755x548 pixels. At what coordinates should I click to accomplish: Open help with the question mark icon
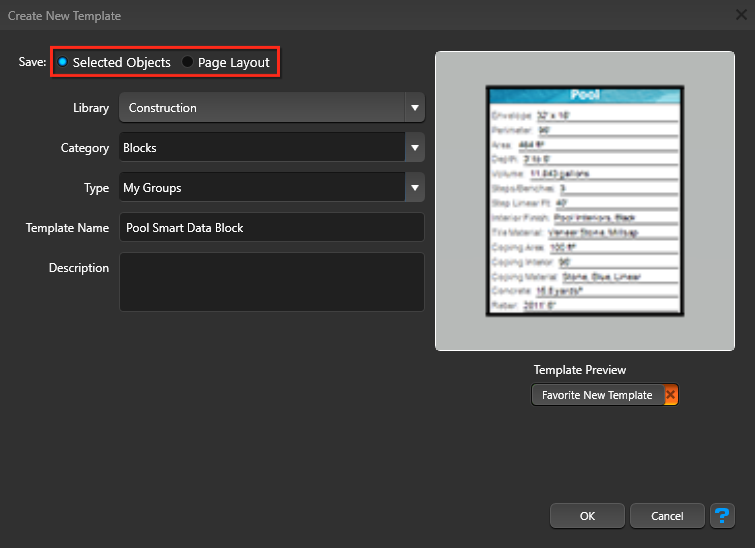point(722,516)
